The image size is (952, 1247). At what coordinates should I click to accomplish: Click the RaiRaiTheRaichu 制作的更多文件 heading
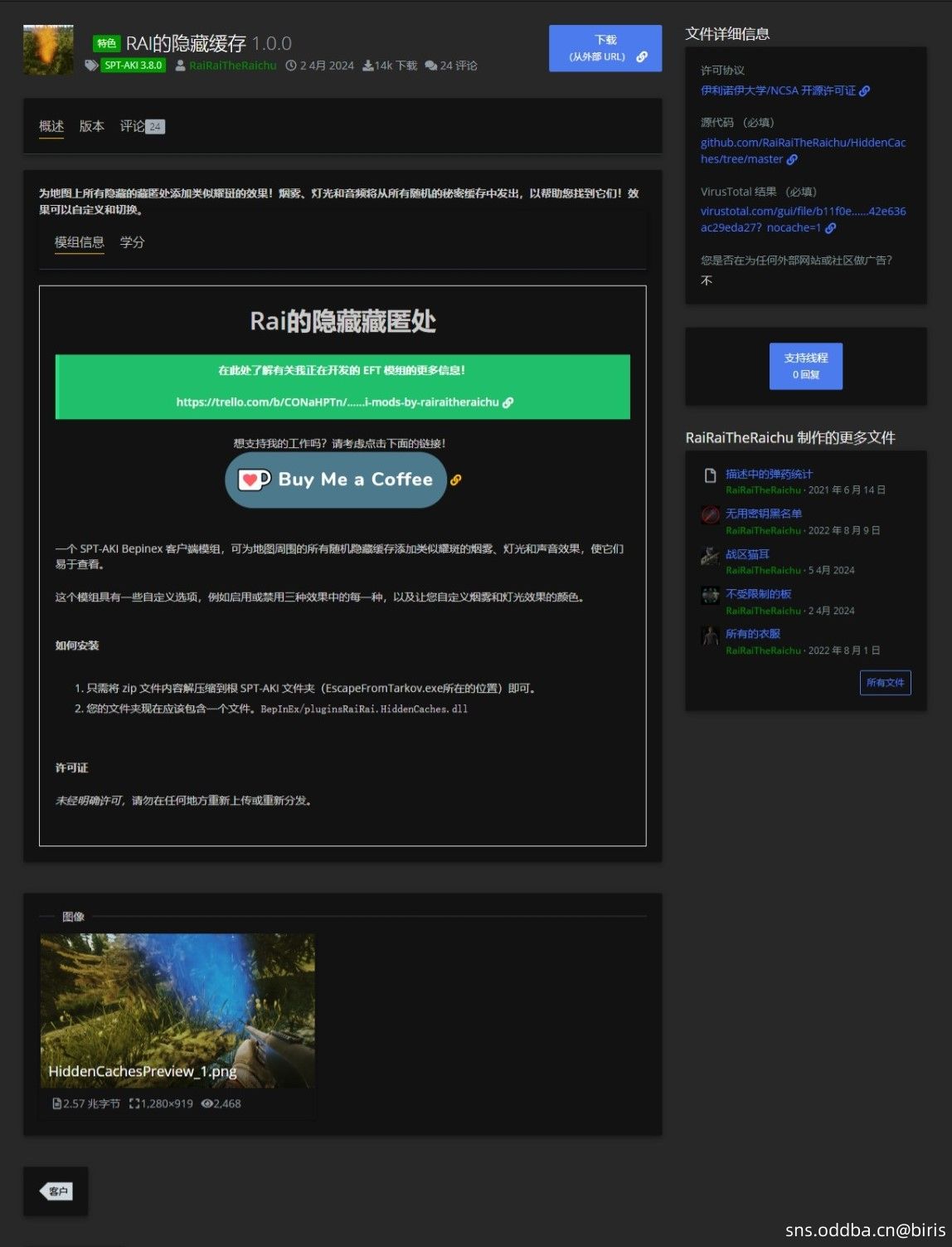[x=790, y=438]
